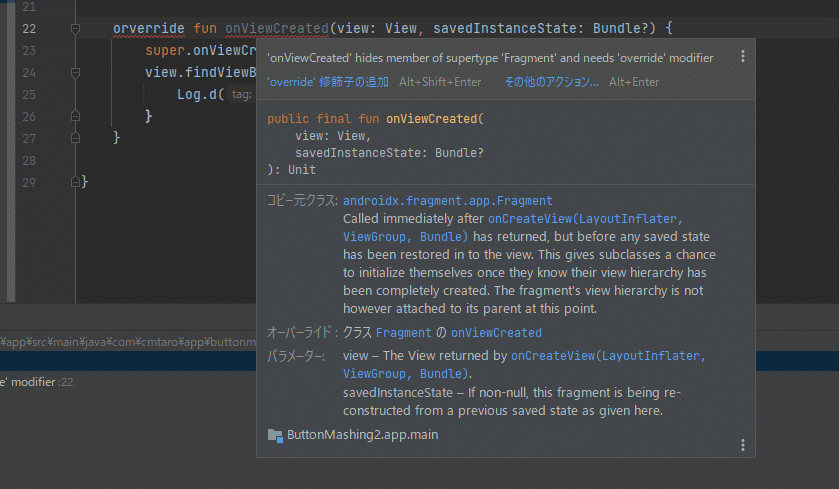This screenshot has width=839, height=489.
Task: Open "その他のアクション..." link
Action: click(551, 82)
